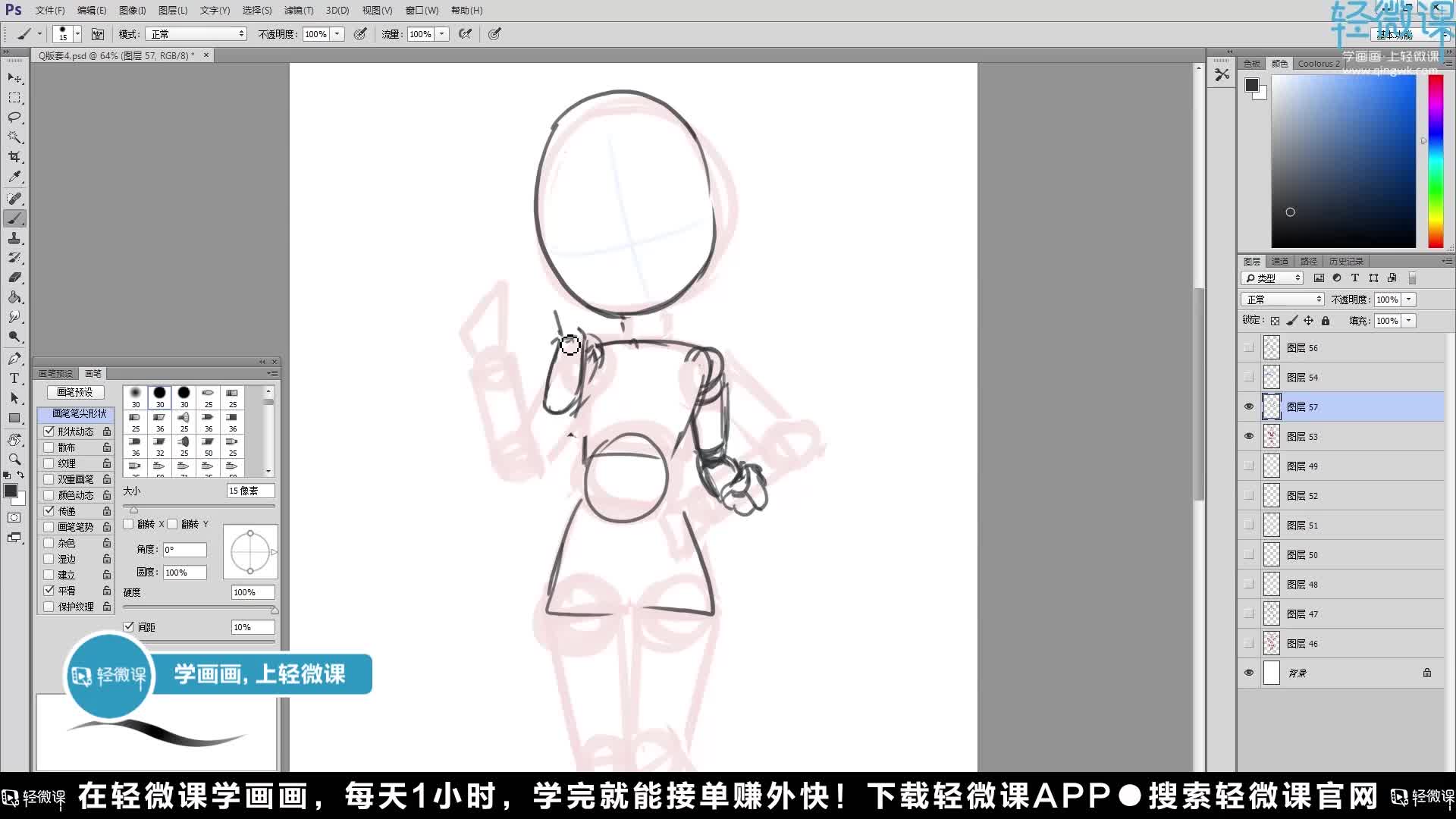Screen dimensions: 1456x819
Task: Open the 不透明度 dropdown in Layers panel
Action: [1407, 299]
